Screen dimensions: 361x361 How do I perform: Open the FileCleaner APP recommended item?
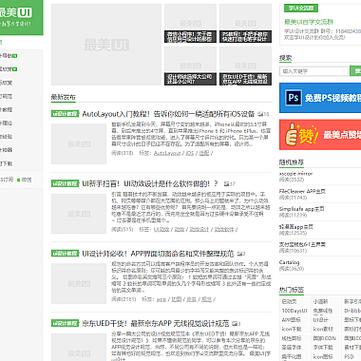coord(302,191)
